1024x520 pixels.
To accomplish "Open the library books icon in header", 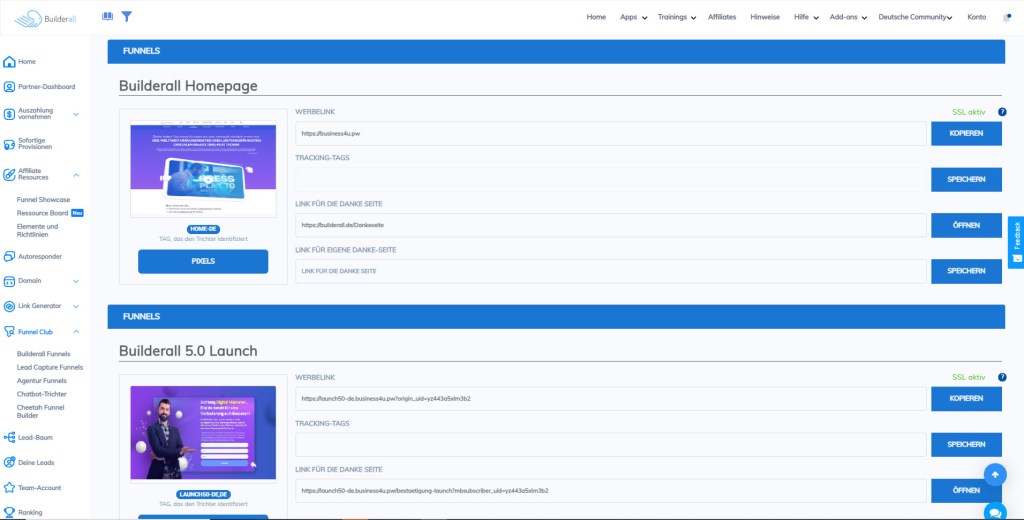I will [x=108, y=17].
